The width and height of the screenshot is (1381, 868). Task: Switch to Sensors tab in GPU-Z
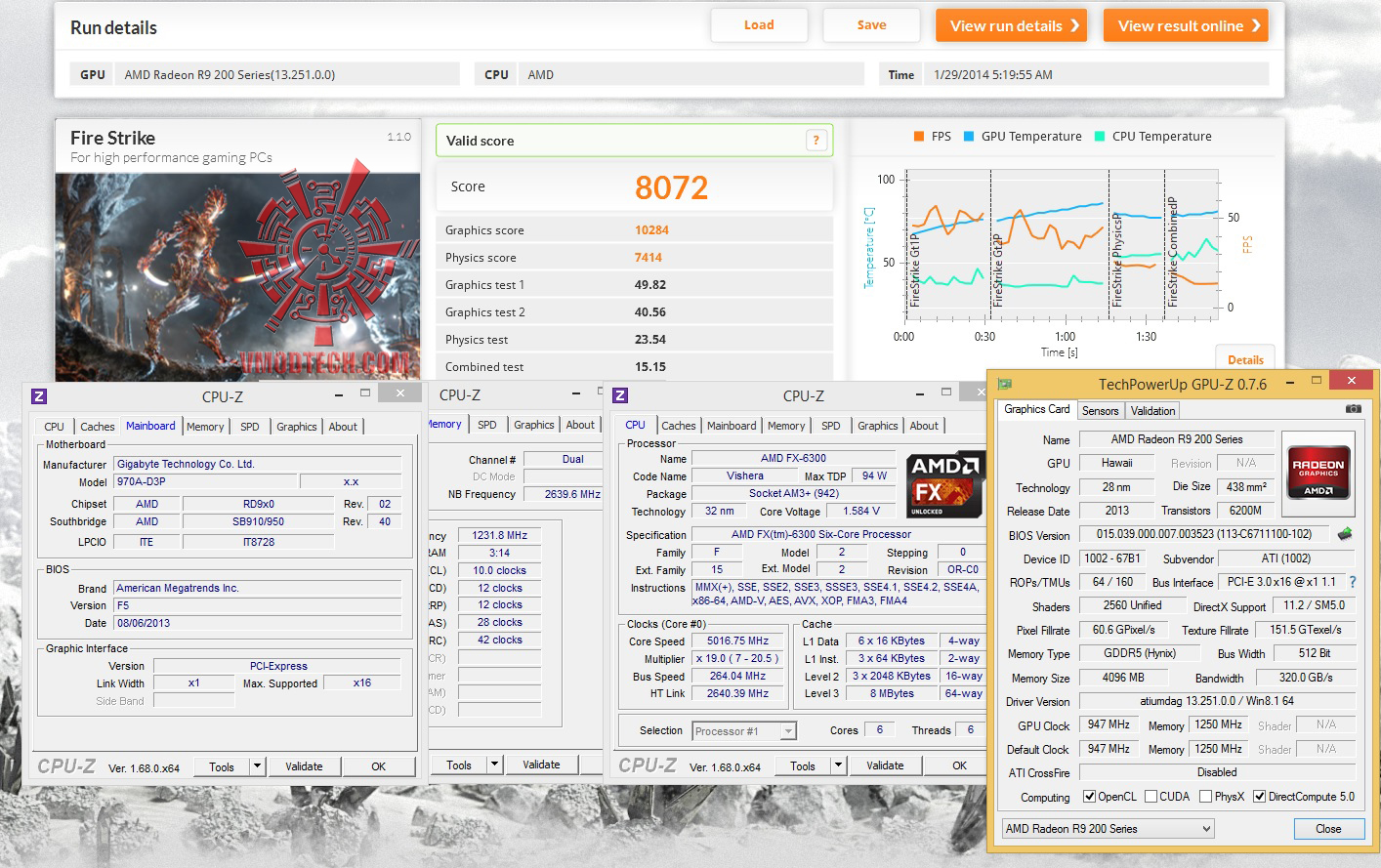click(x=1100, y=411)
